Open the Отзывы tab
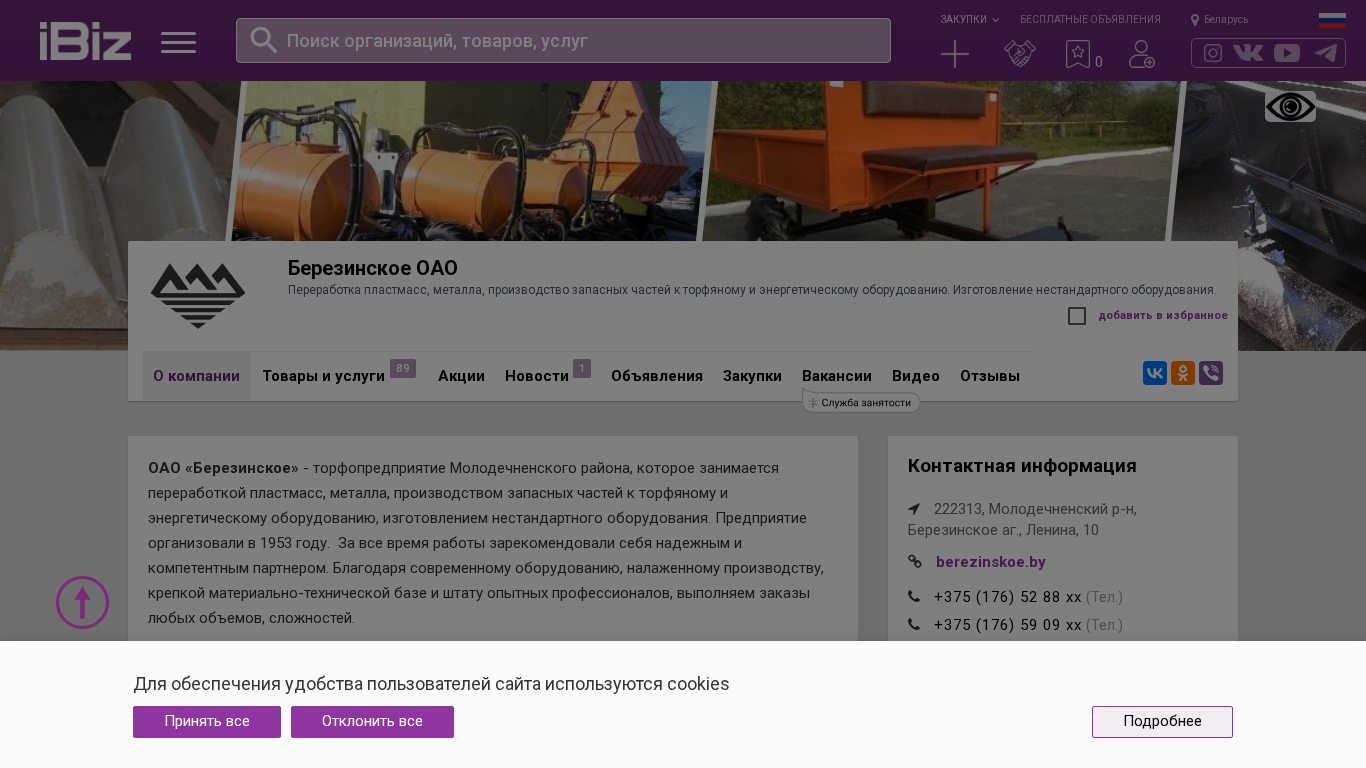Viewport: 1366px width, 768px height. coord(990,376)
